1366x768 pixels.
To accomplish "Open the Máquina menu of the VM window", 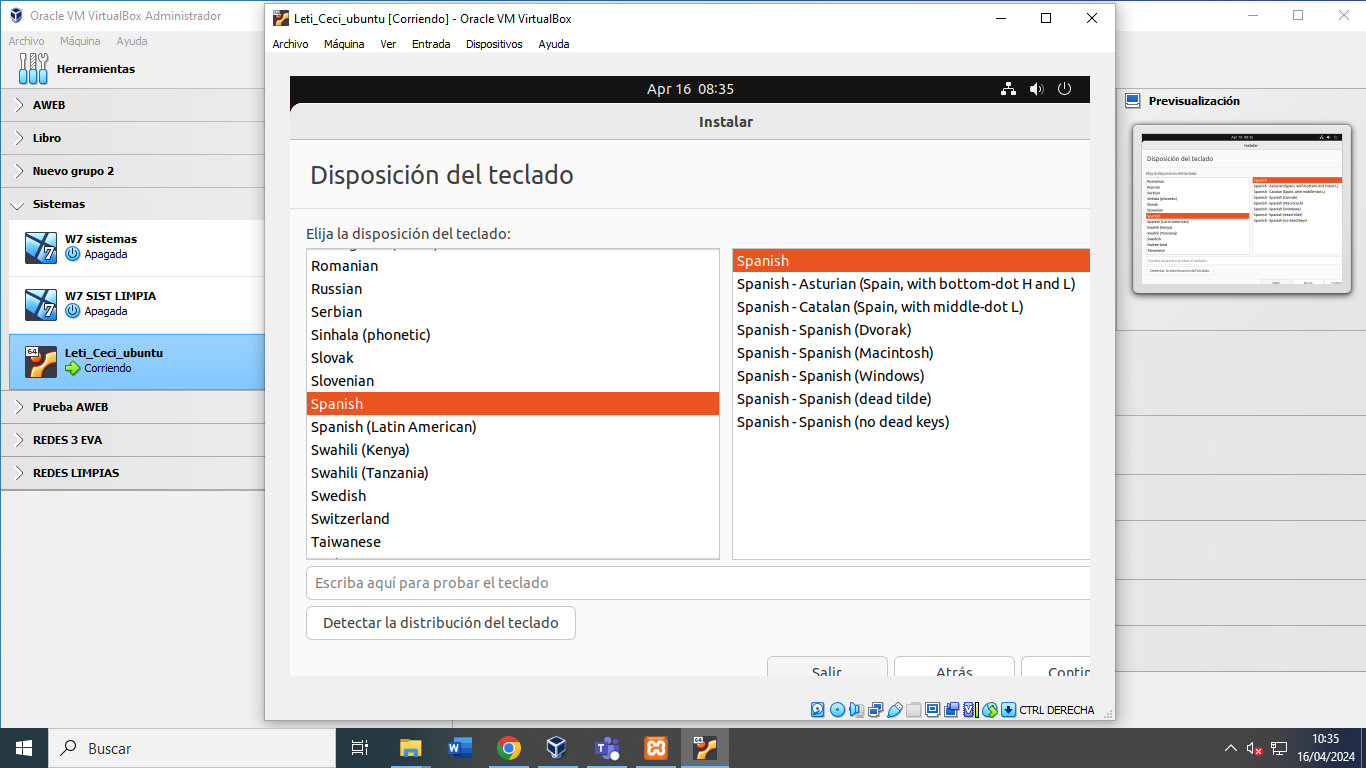I will [x=344, y=44].
